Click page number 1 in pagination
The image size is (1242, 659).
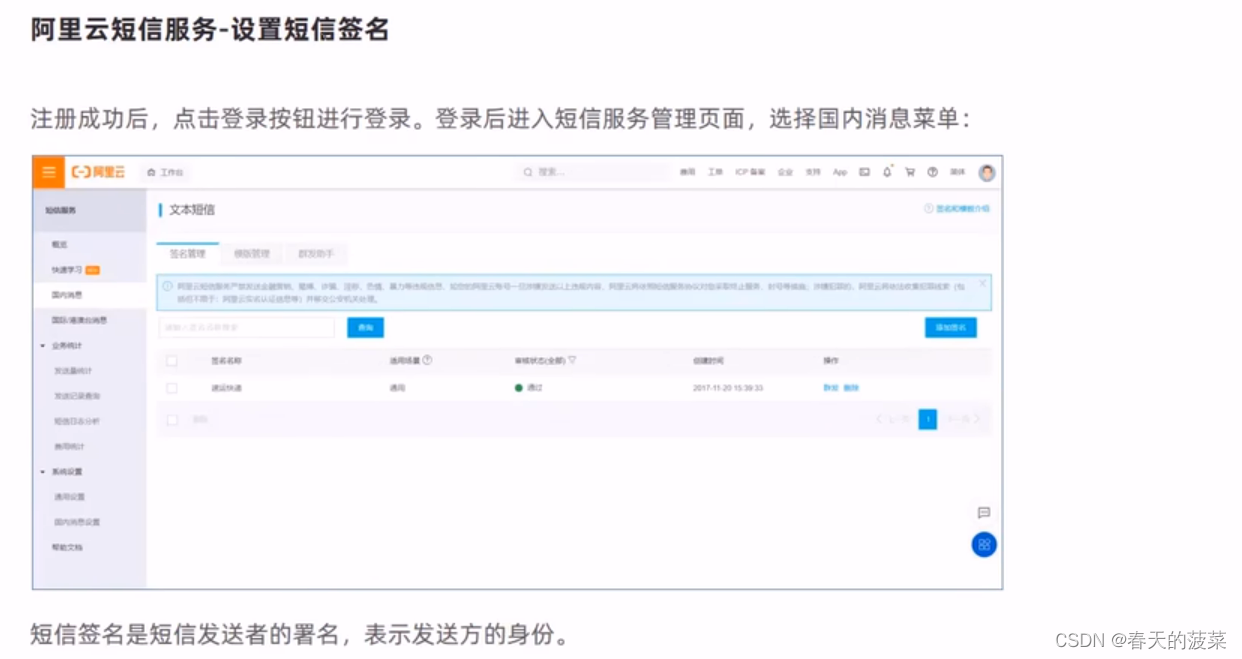click(928, 419)
